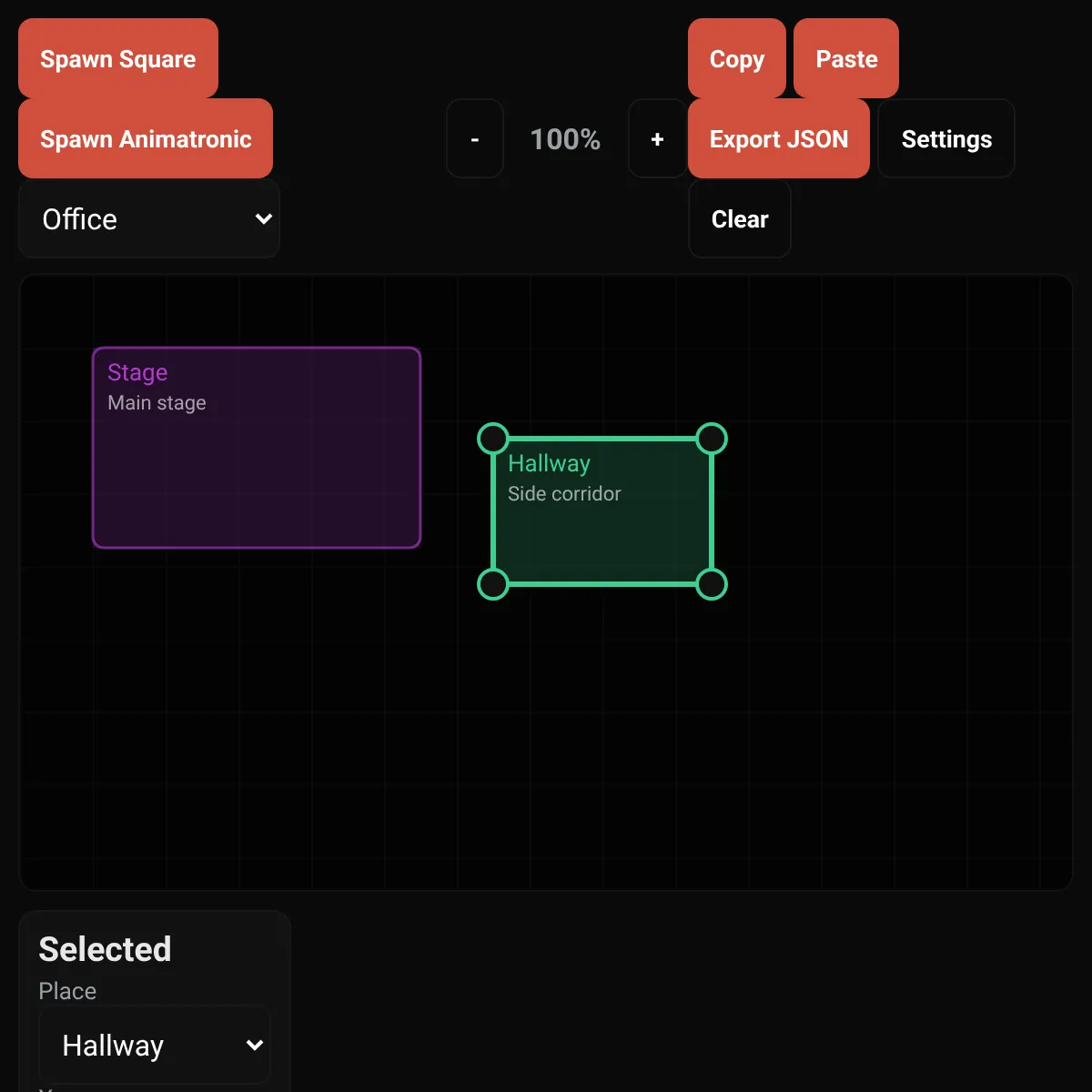Screen dimensions: 1092x1092
Task: Open the Office dropdown
Action: click(x=149, y=218)
